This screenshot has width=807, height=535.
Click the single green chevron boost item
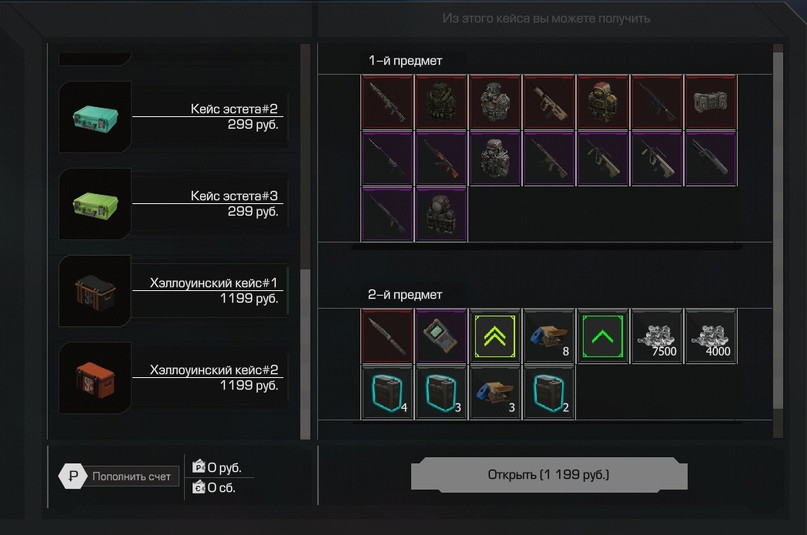(x=603, y=336)
